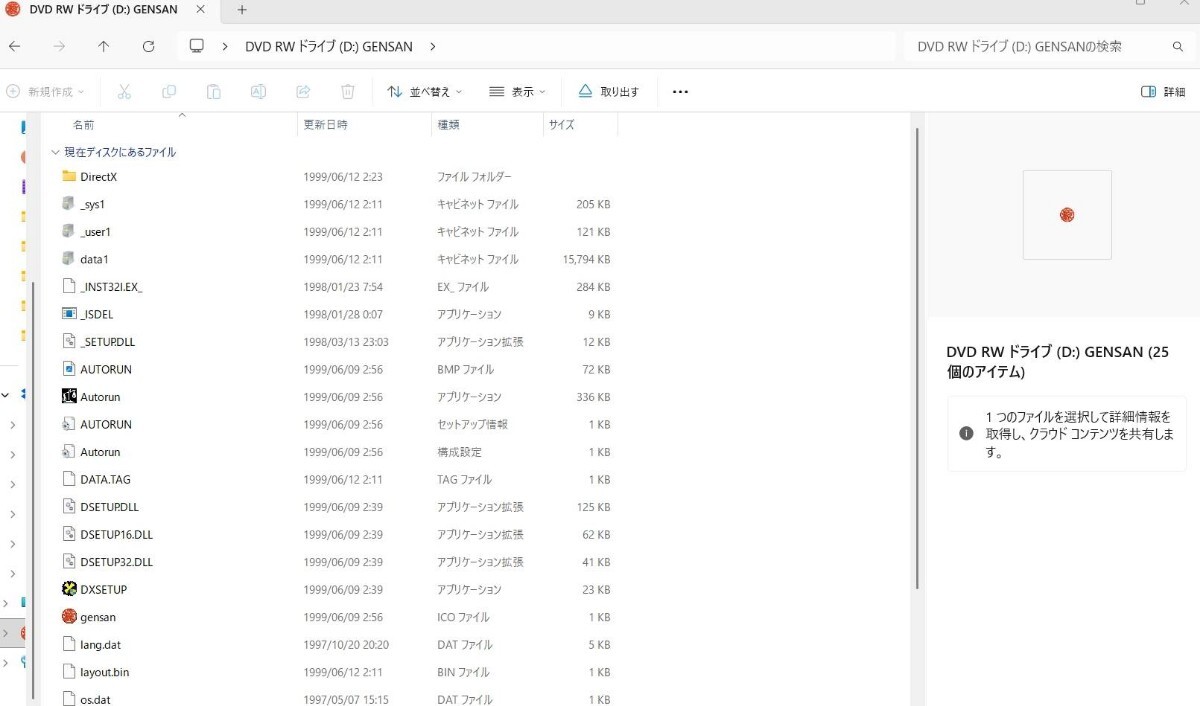Screen dimensions: 1200x706
Task: Select the Autorun application icon
Action: coord(69,397)
